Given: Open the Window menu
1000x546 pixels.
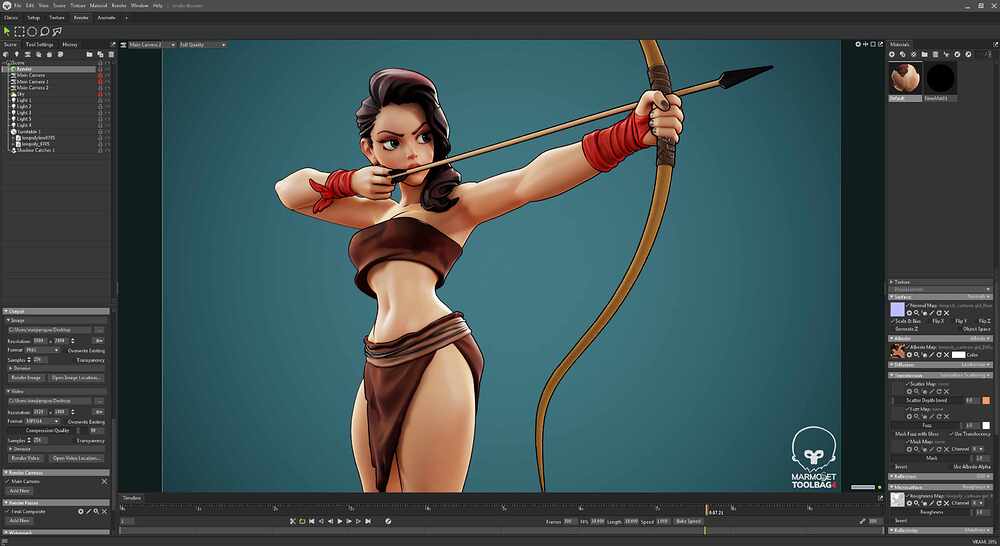Looking at the screenshot, I should (x=139, y=5).
